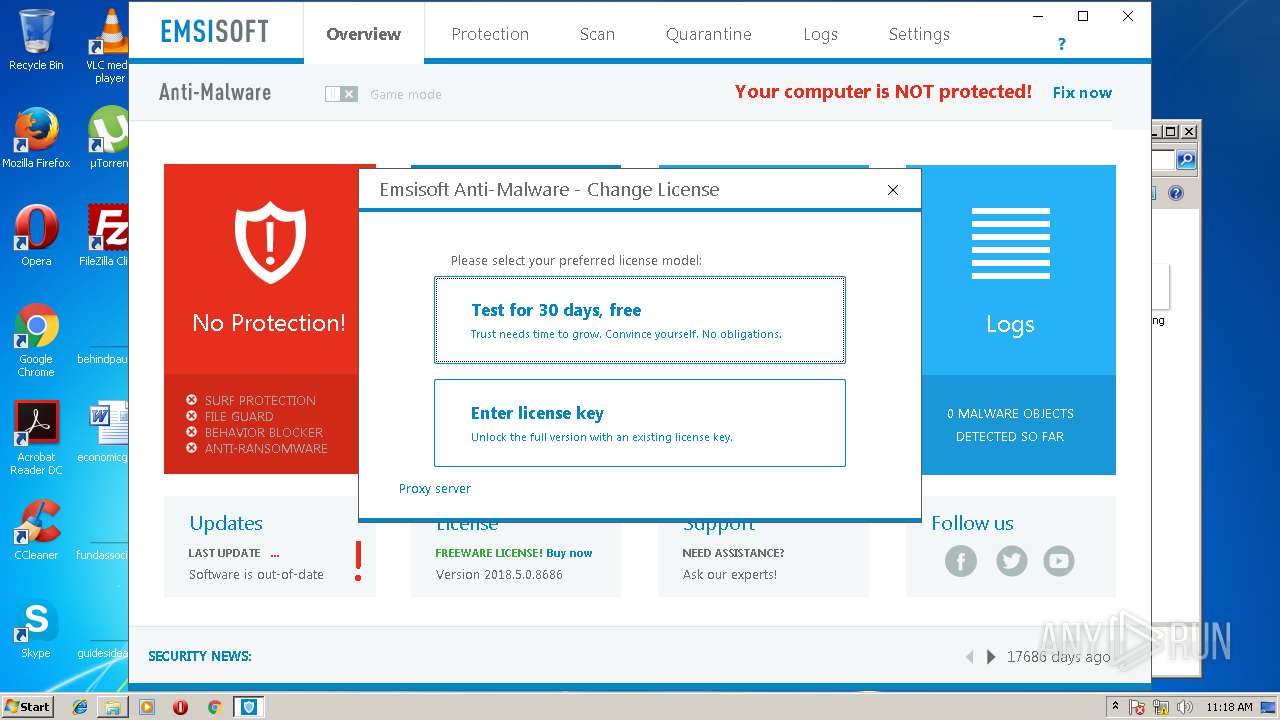The image size is (1280, 720).
Task: Open Acrobat Reader DC shortcut
Action: coord(36,438)
